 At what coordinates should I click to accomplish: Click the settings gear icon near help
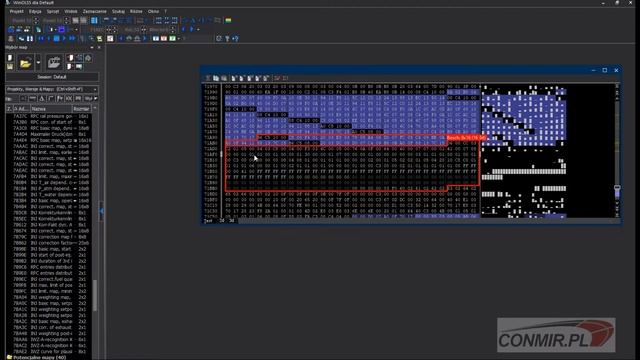pyautogui.click(x=219, y=39)
